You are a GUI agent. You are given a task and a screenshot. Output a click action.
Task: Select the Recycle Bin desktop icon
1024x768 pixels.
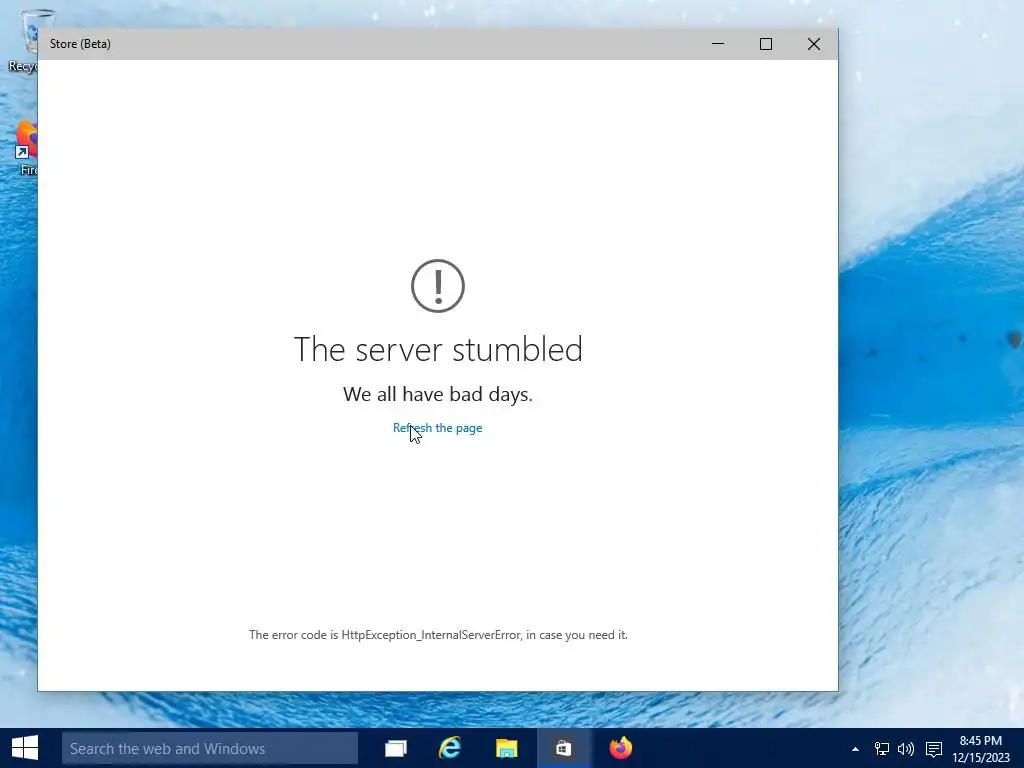coord(23,40)
